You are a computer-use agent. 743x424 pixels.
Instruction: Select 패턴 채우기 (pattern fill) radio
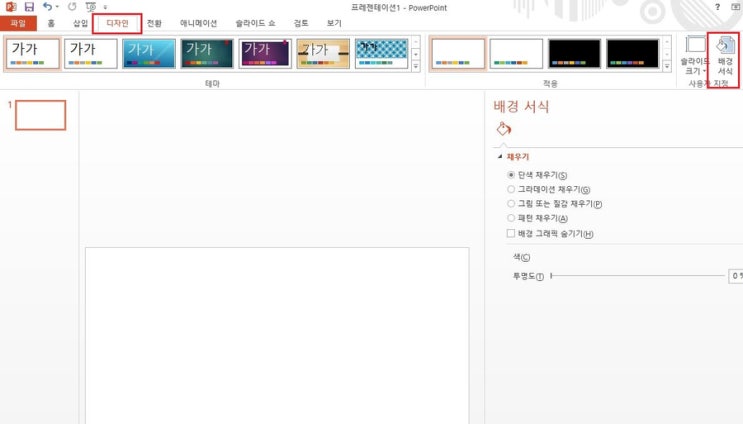pyautogui.click(x=511, y=218)
